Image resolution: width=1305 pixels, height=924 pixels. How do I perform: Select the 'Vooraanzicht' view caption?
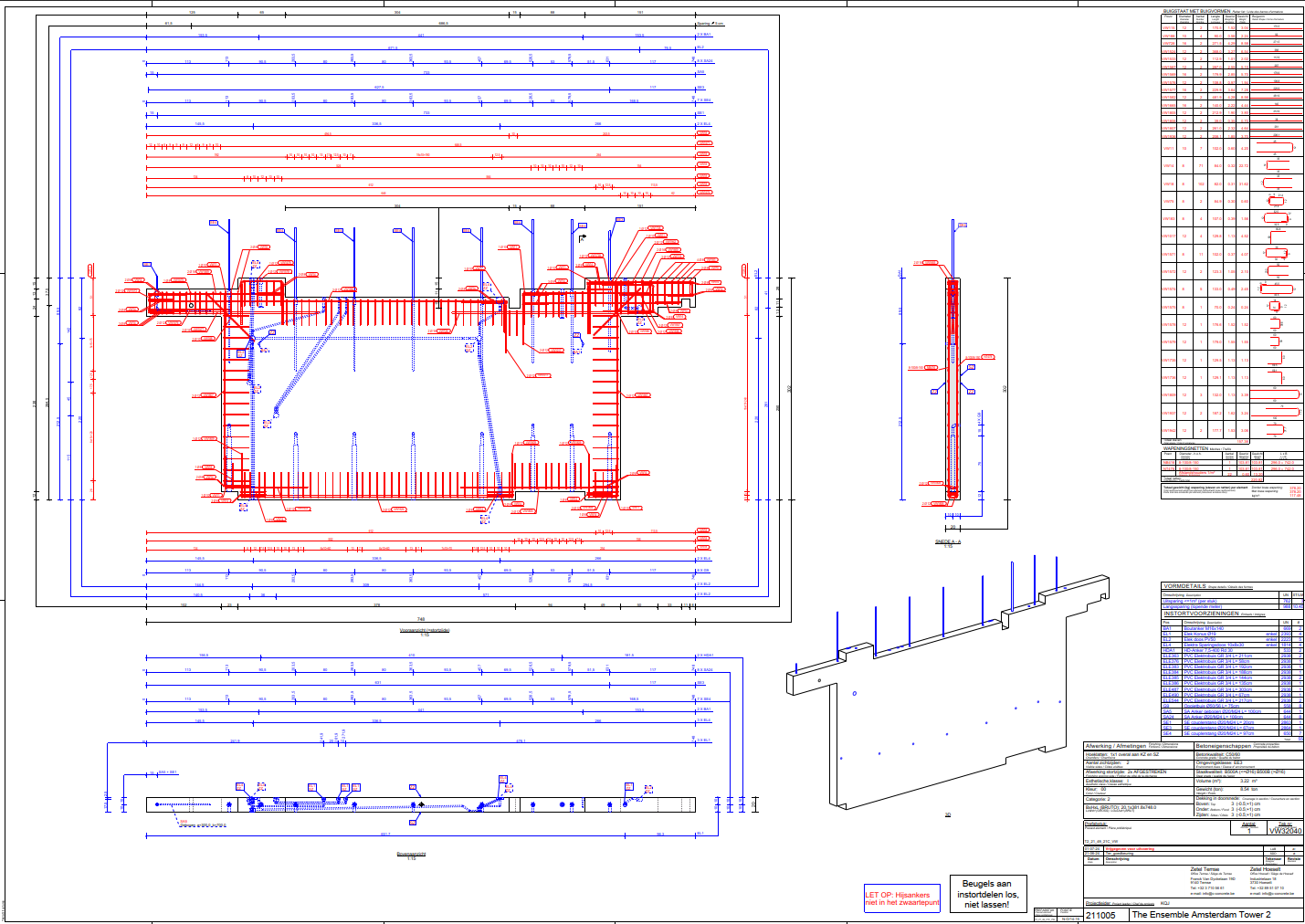(425, 630)
